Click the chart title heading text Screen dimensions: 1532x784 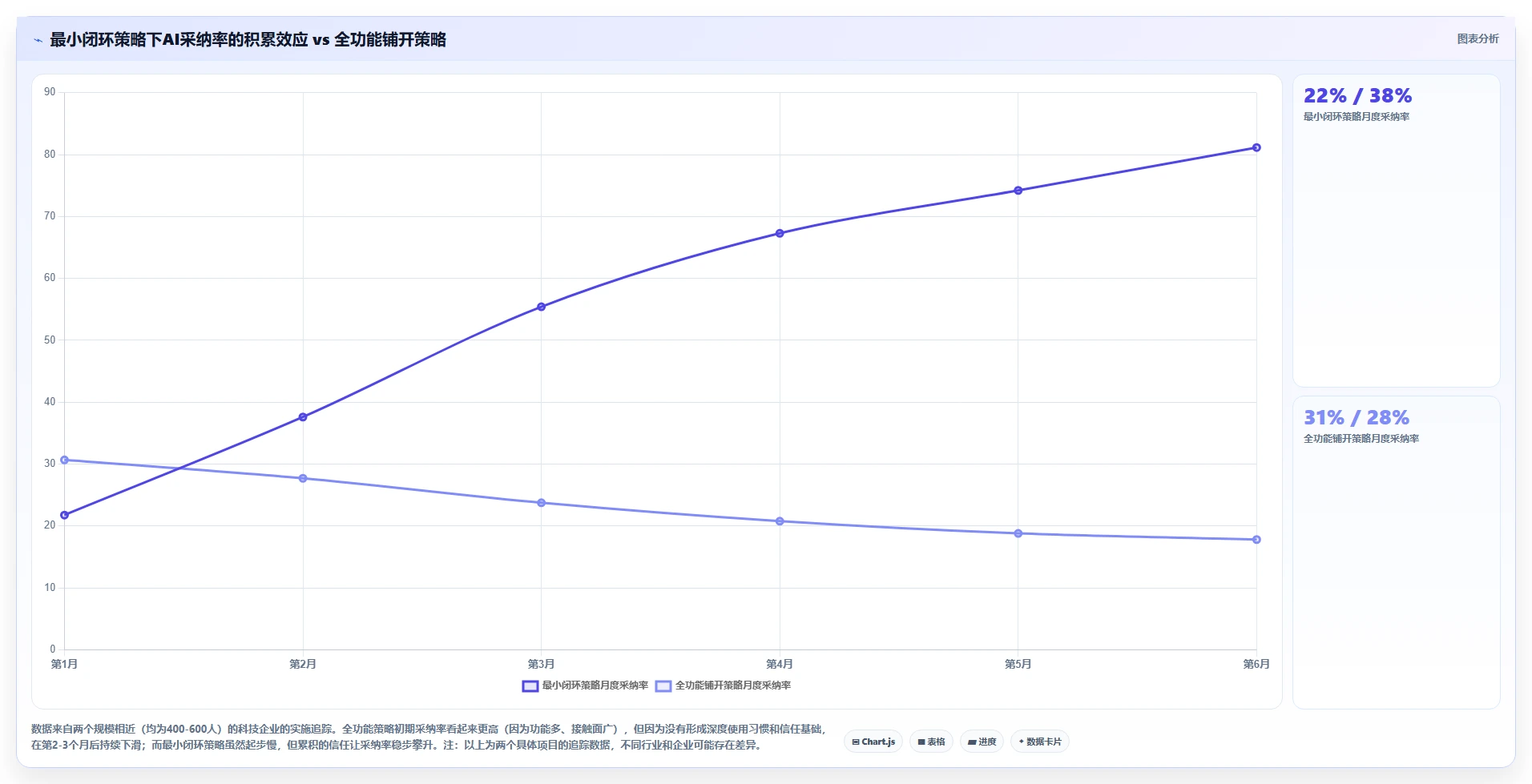coord(248,39)
